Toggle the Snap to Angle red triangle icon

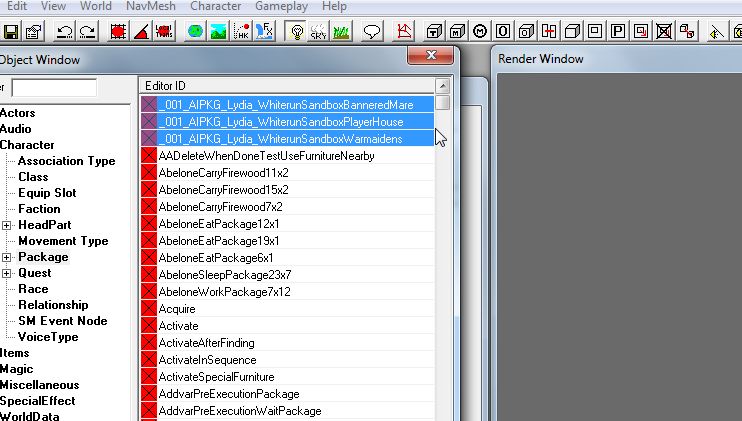click(x=141, y=32)
